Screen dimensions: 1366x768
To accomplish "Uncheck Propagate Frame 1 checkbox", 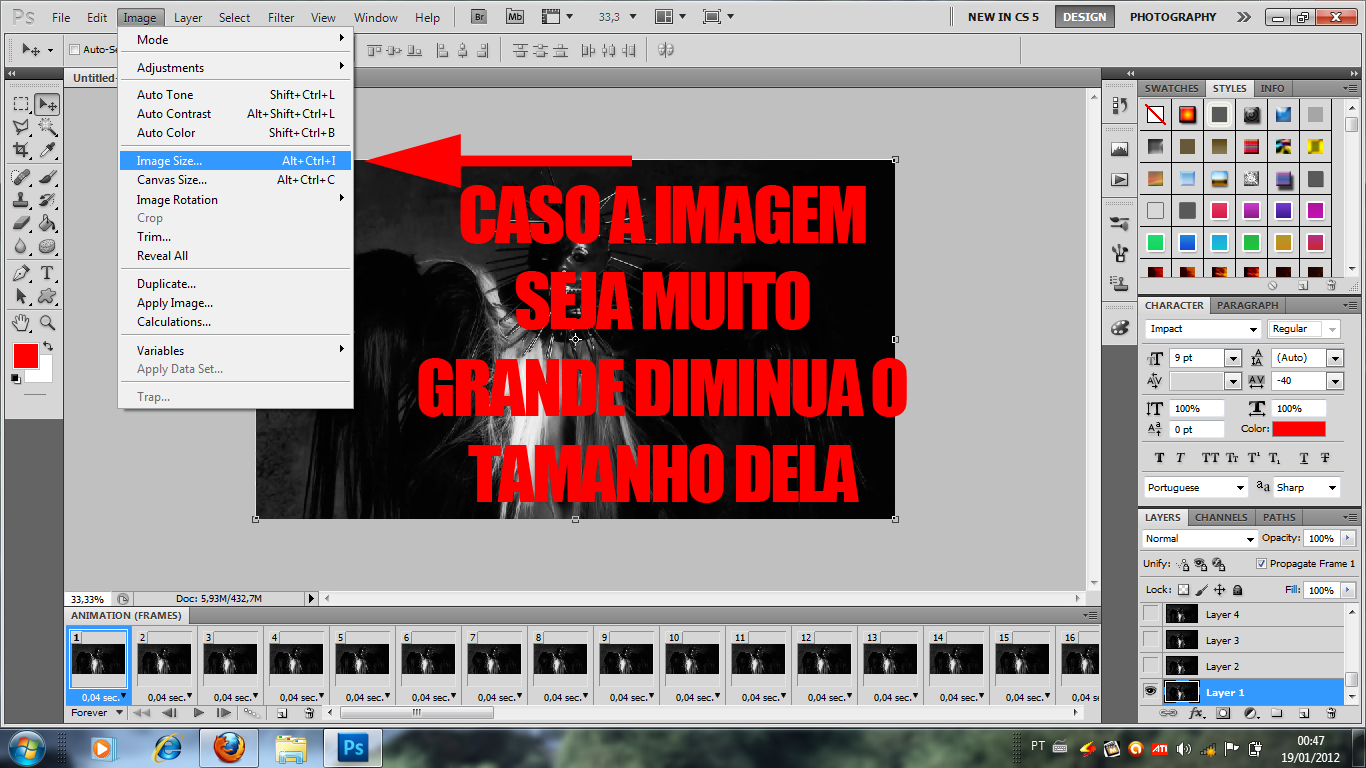I will [x=1261, y=564].
